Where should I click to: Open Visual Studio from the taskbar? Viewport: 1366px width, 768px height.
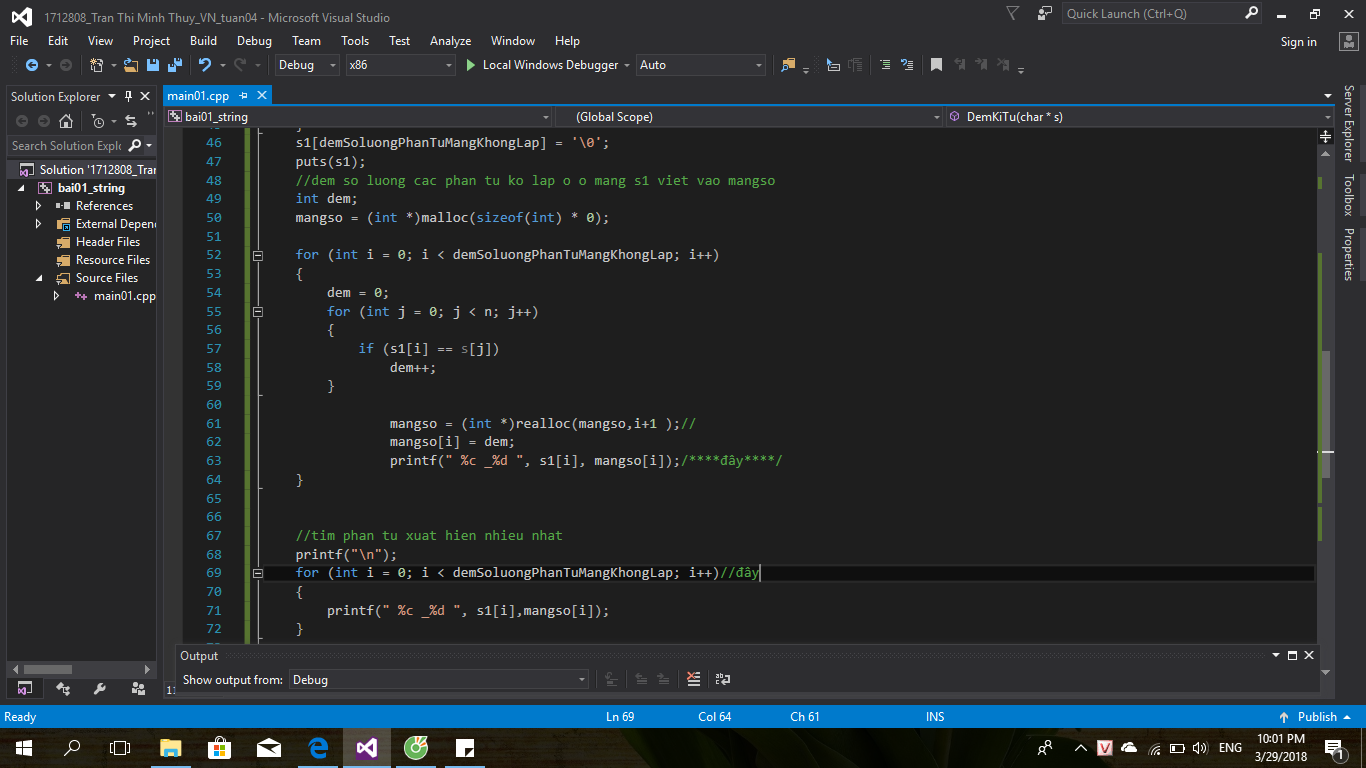(366, 747)
